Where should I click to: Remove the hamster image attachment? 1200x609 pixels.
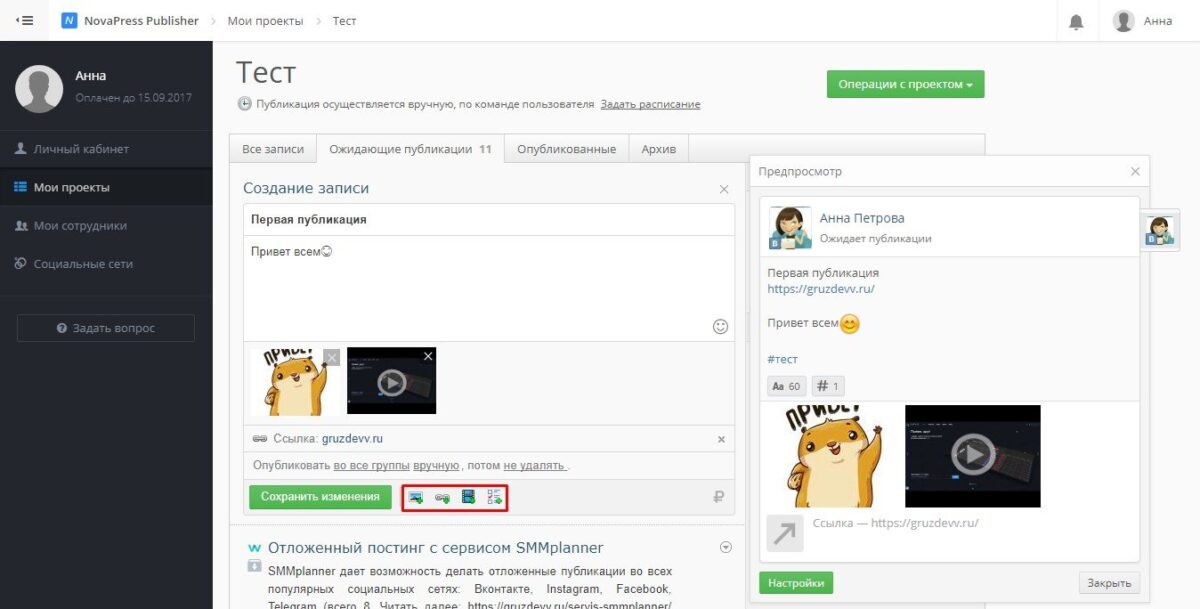[332, 356]
